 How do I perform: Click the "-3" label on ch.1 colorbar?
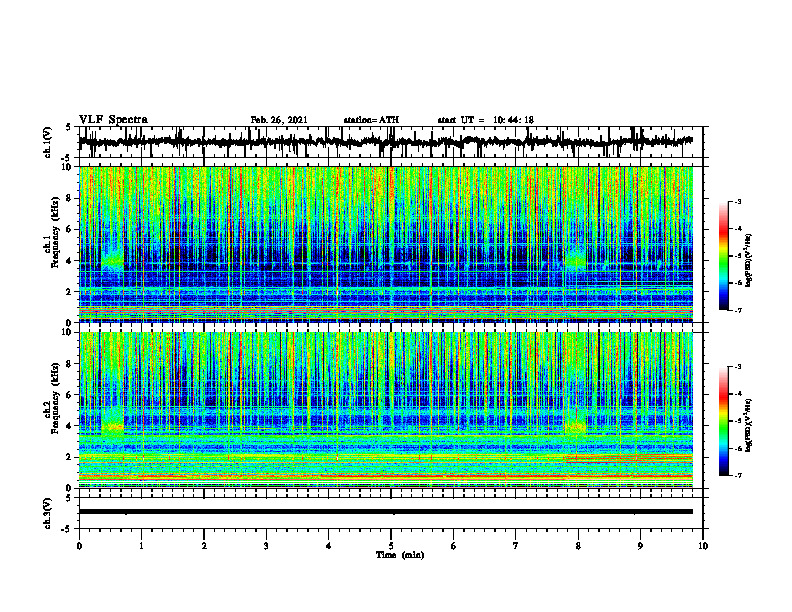[x=738, y=201]
